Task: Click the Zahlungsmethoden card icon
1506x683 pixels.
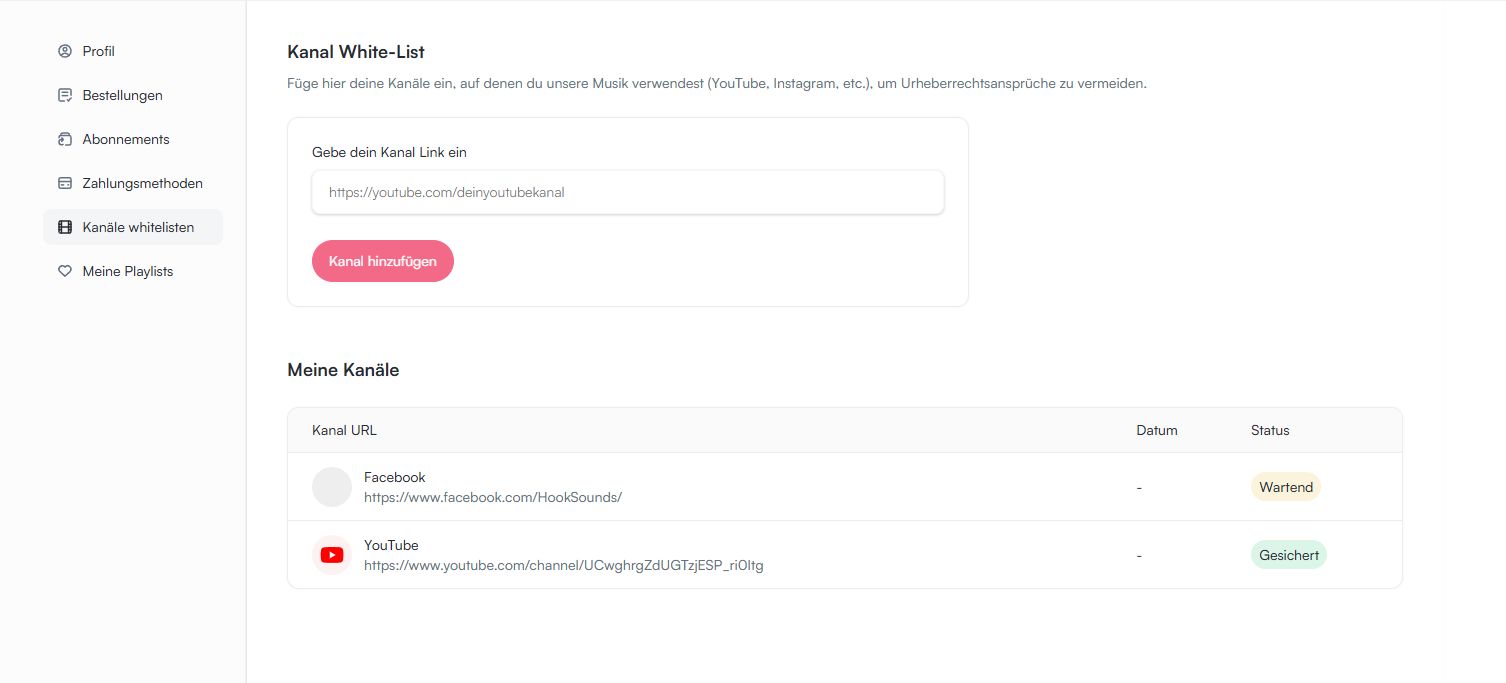Action: coord(65,183)
